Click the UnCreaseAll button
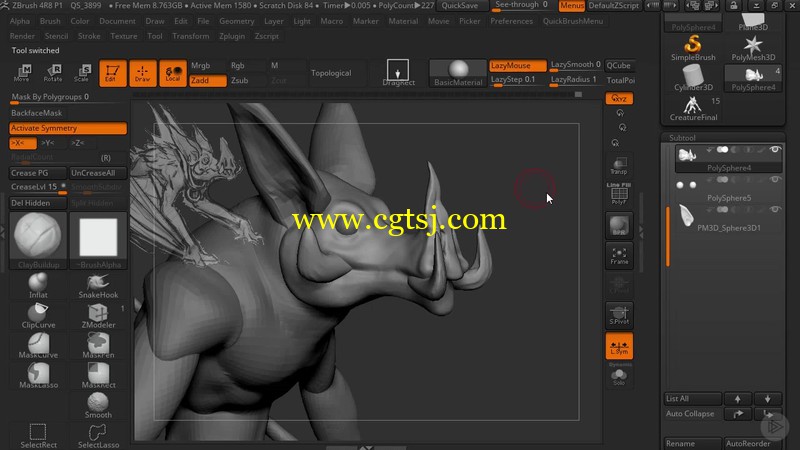Image resolution: width=800 pixels, height=450 pixels. pyautogui.click(x=98, y=173)
